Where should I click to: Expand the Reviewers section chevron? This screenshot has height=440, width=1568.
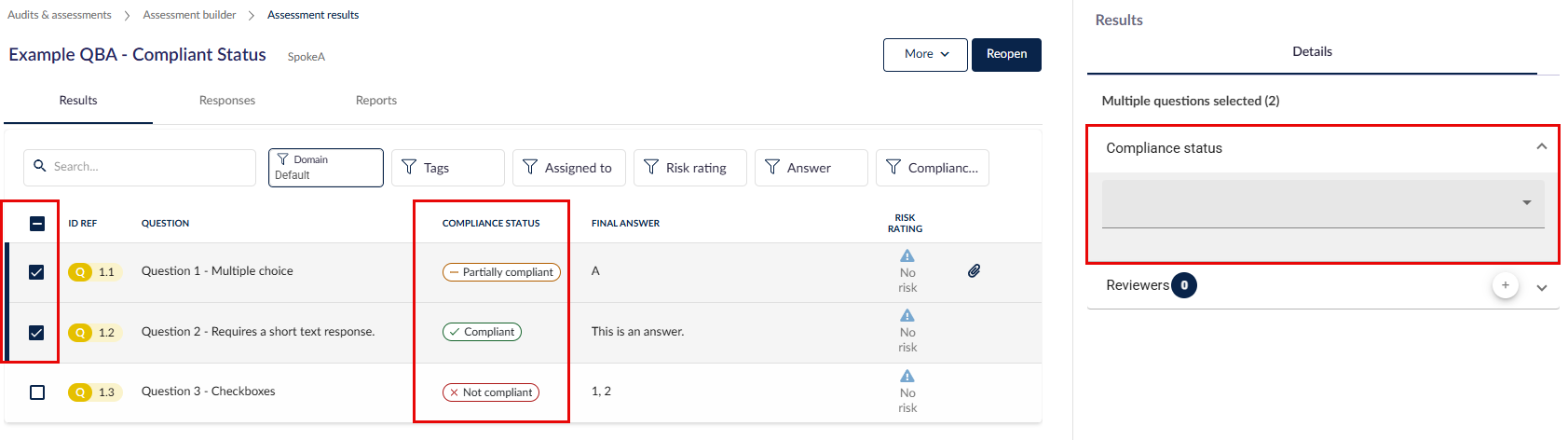pos(1542,288)
